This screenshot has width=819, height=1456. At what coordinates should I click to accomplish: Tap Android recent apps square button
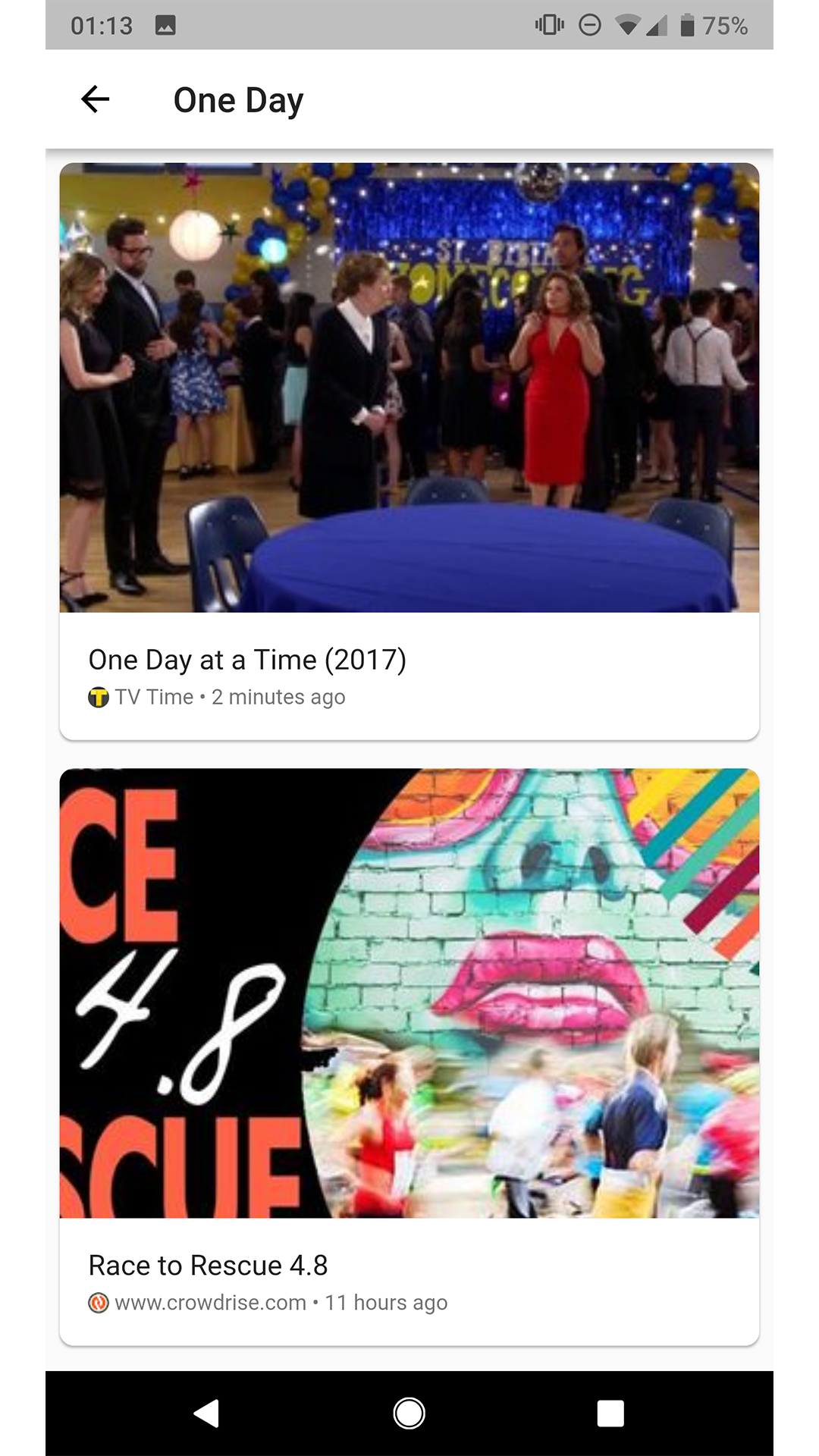point(610,1414)
